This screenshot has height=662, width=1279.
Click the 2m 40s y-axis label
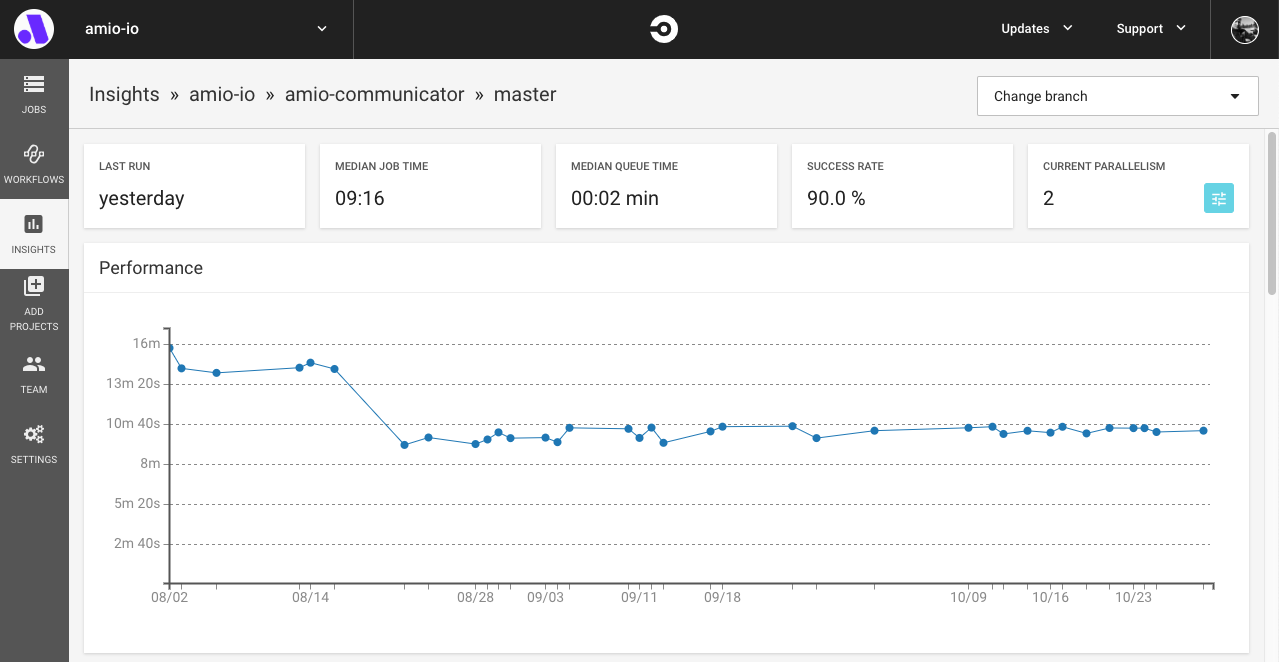click(136, 544)
